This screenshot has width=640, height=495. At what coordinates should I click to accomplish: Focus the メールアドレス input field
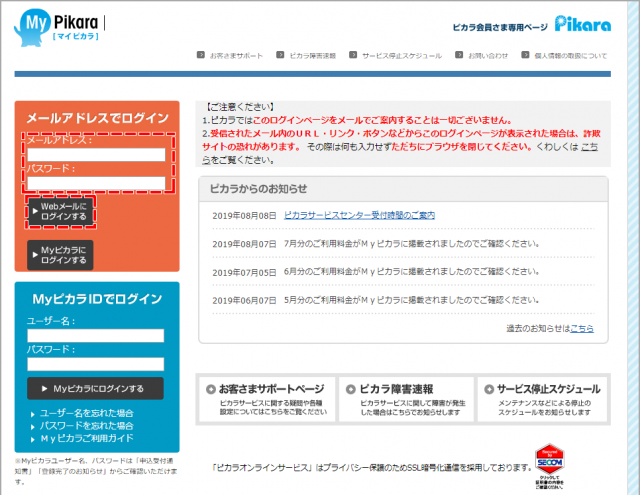pos(96,155)
